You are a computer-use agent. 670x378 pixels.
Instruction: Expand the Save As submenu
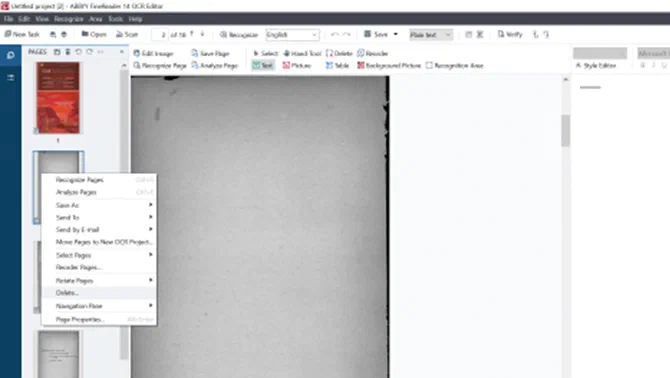[x=99, y=205]
